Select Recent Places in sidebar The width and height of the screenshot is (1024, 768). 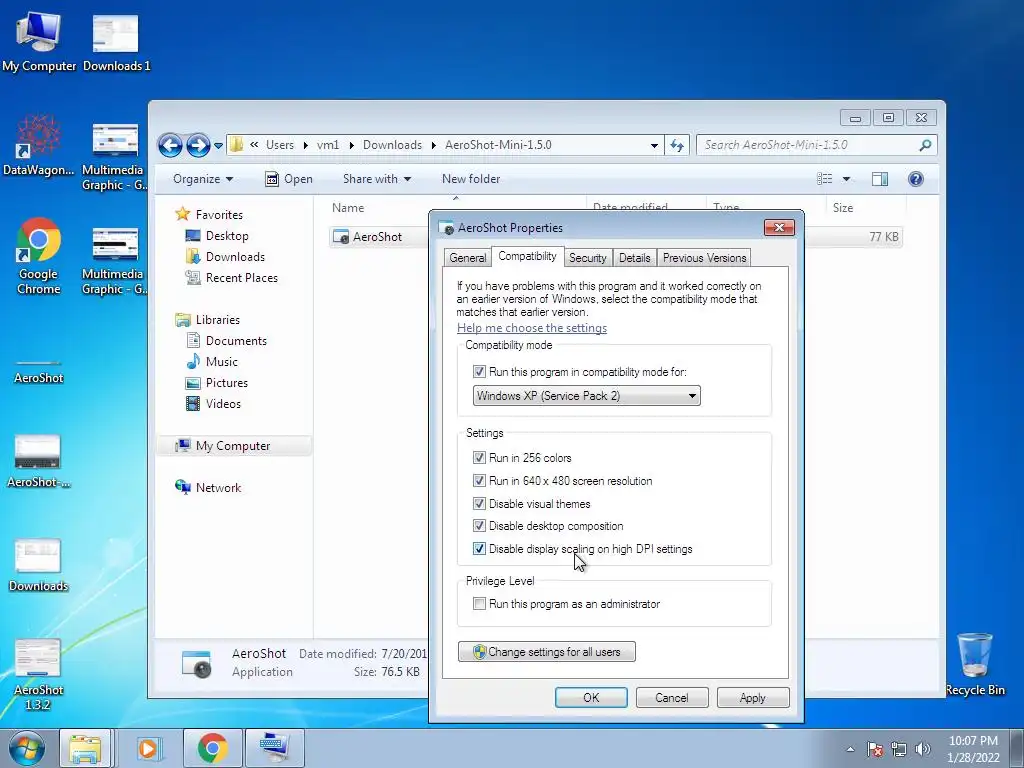(231, 278)
